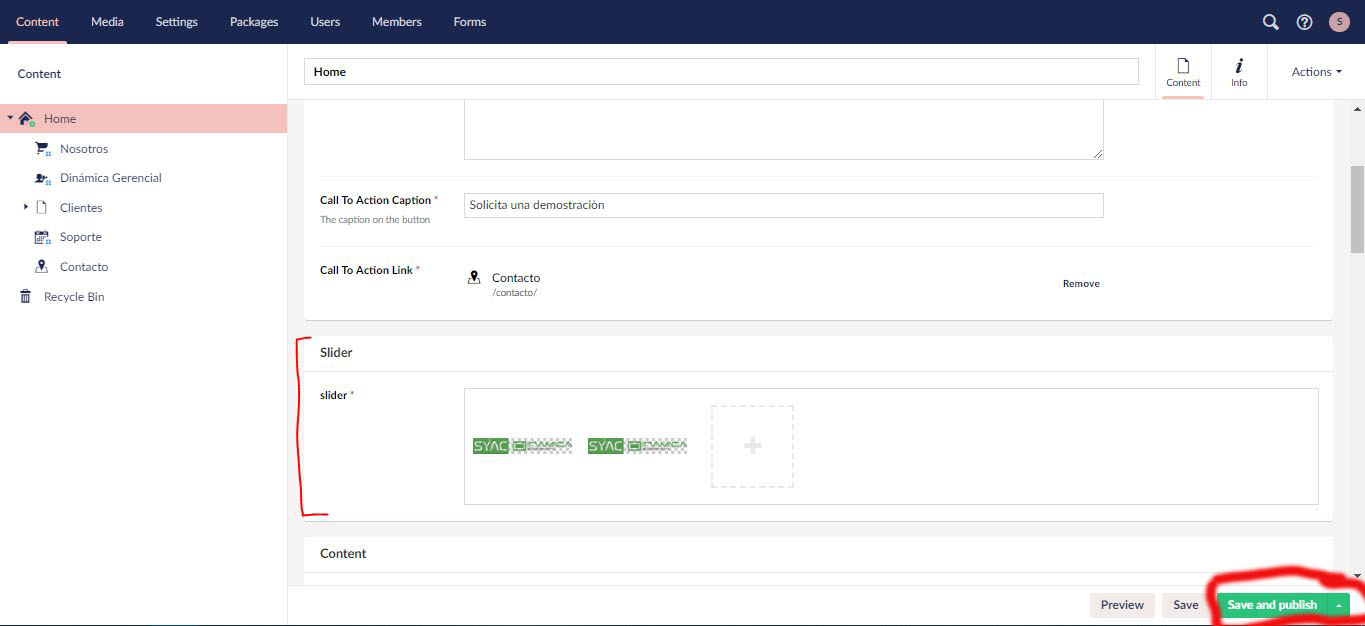Click the Preview button

(x=1122, y=605)
